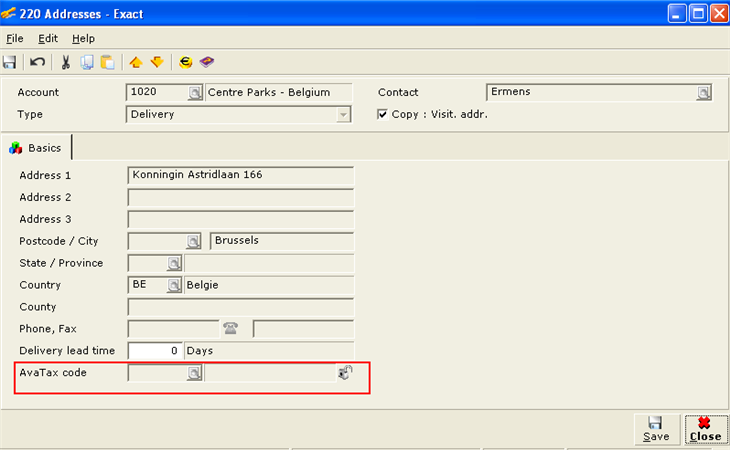
Task: Open Account lookup browse icon
Action: [195, 93]
